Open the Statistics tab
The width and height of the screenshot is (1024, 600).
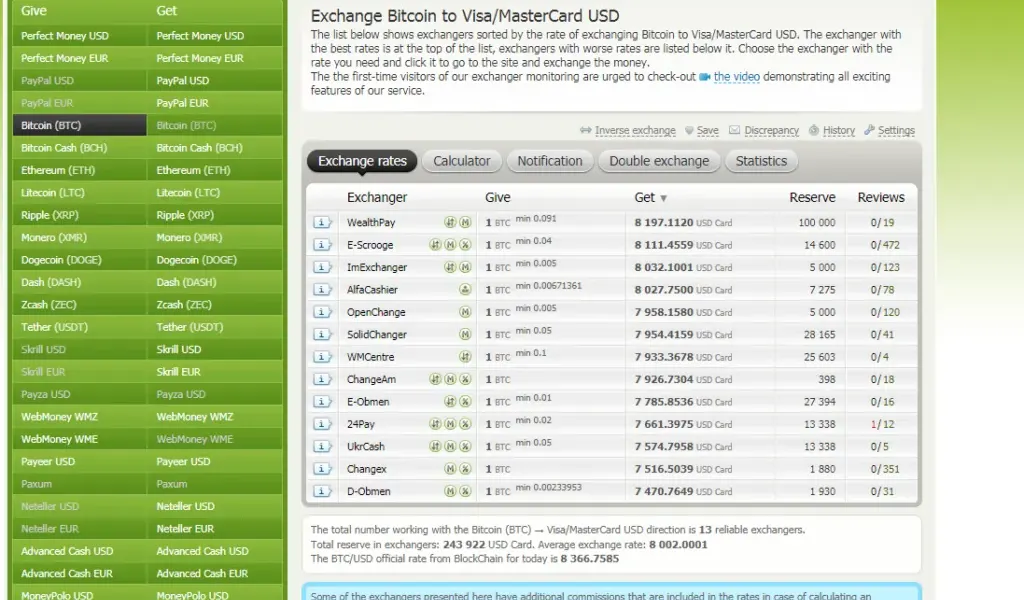(761, 161)
